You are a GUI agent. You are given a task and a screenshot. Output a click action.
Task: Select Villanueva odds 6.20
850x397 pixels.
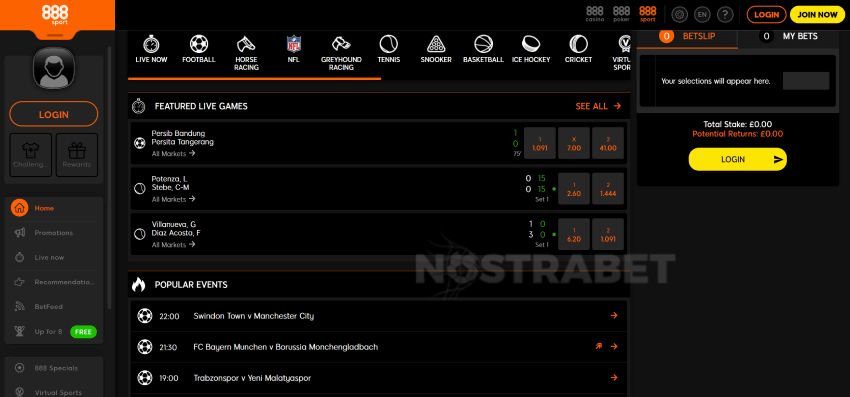[574, 234]
